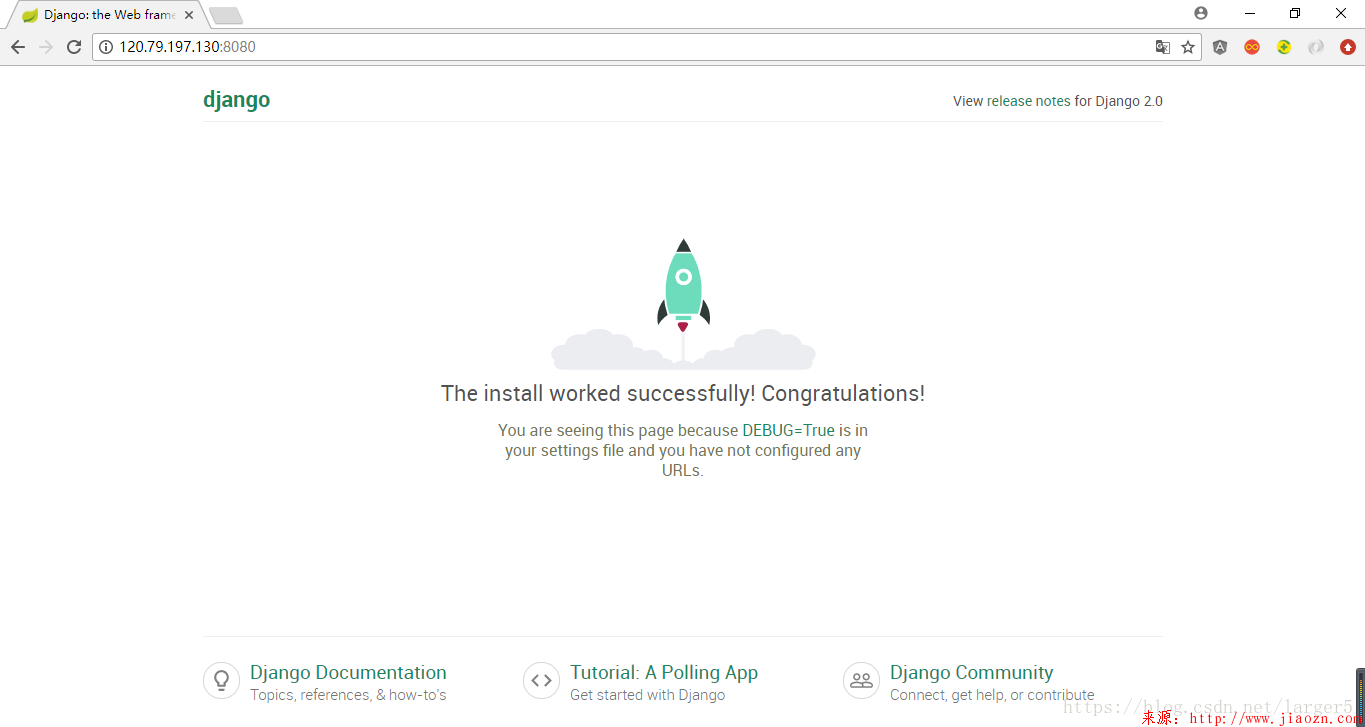Click the code brackets tutorial icon
1365x727 pixels.
coord(541,681)
